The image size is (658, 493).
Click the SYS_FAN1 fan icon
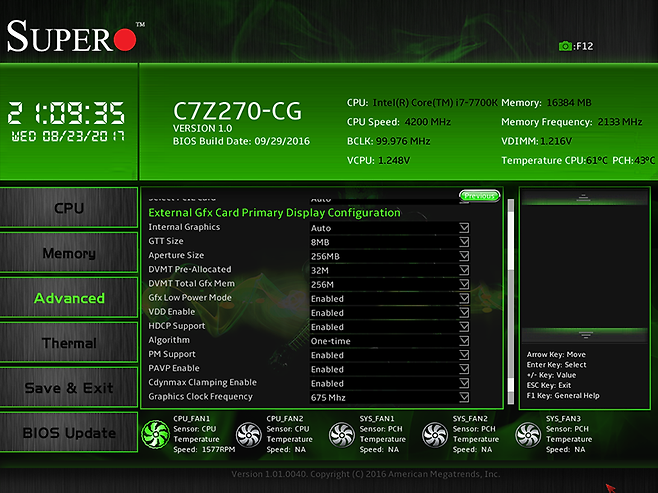point(342,435)
